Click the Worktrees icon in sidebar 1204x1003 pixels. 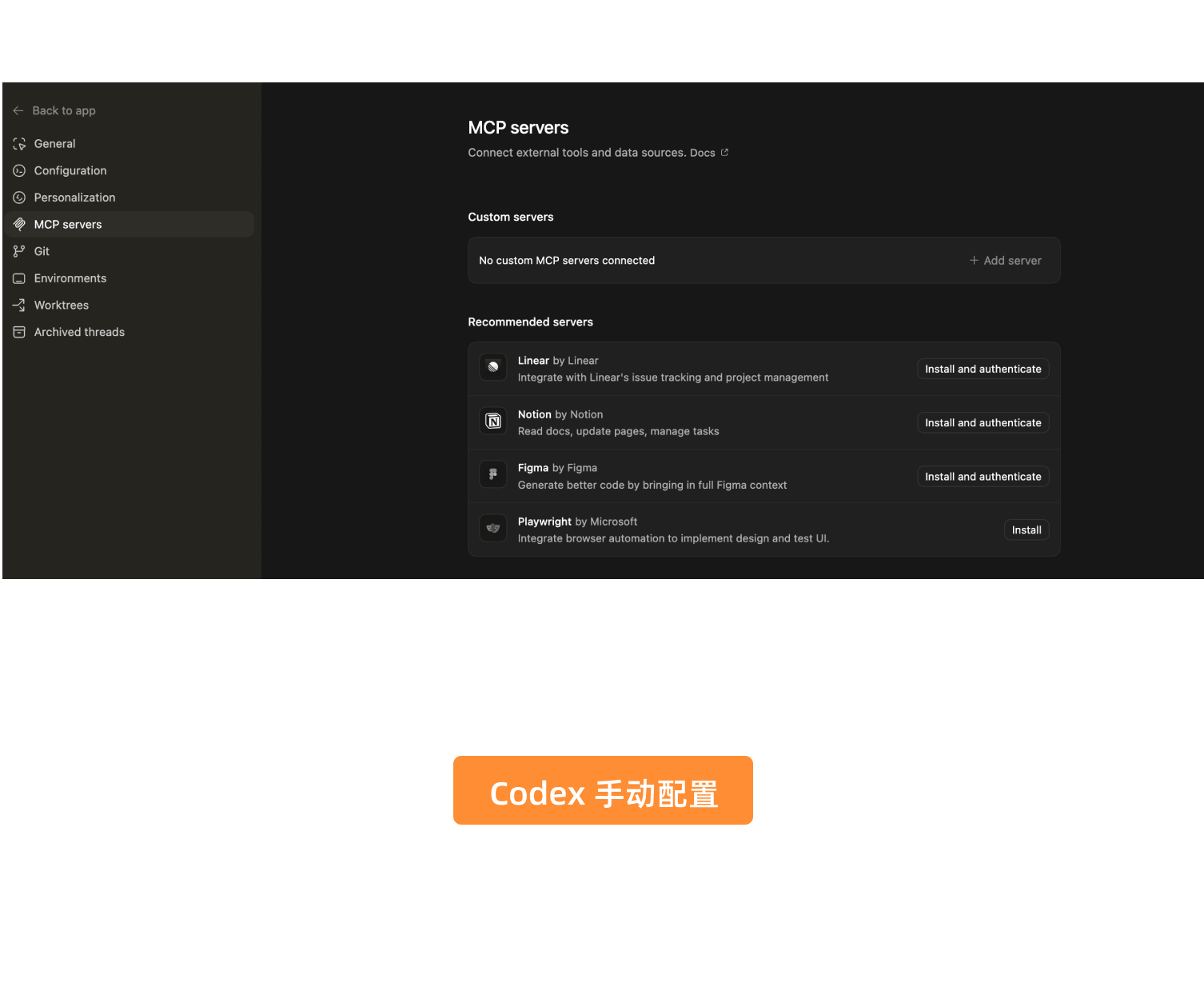[x=19, y=306]
